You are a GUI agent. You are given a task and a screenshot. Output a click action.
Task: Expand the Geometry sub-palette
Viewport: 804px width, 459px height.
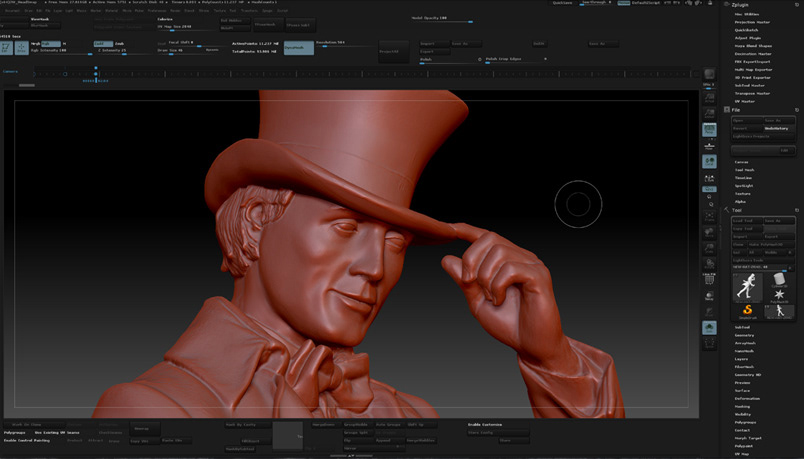(744, 335)
